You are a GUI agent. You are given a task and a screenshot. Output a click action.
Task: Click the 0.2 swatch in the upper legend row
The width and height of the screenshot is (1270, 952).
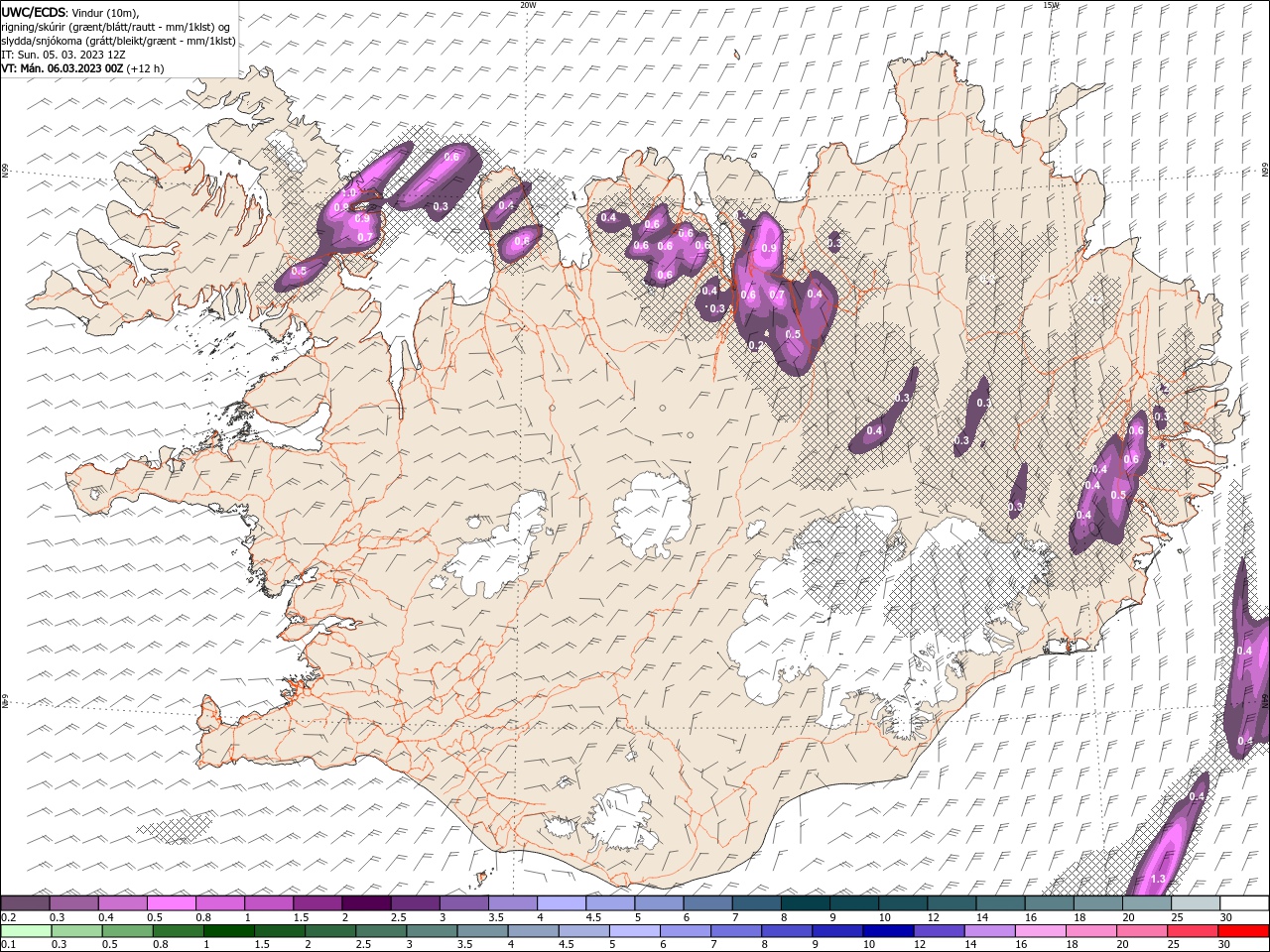[25, 903]
